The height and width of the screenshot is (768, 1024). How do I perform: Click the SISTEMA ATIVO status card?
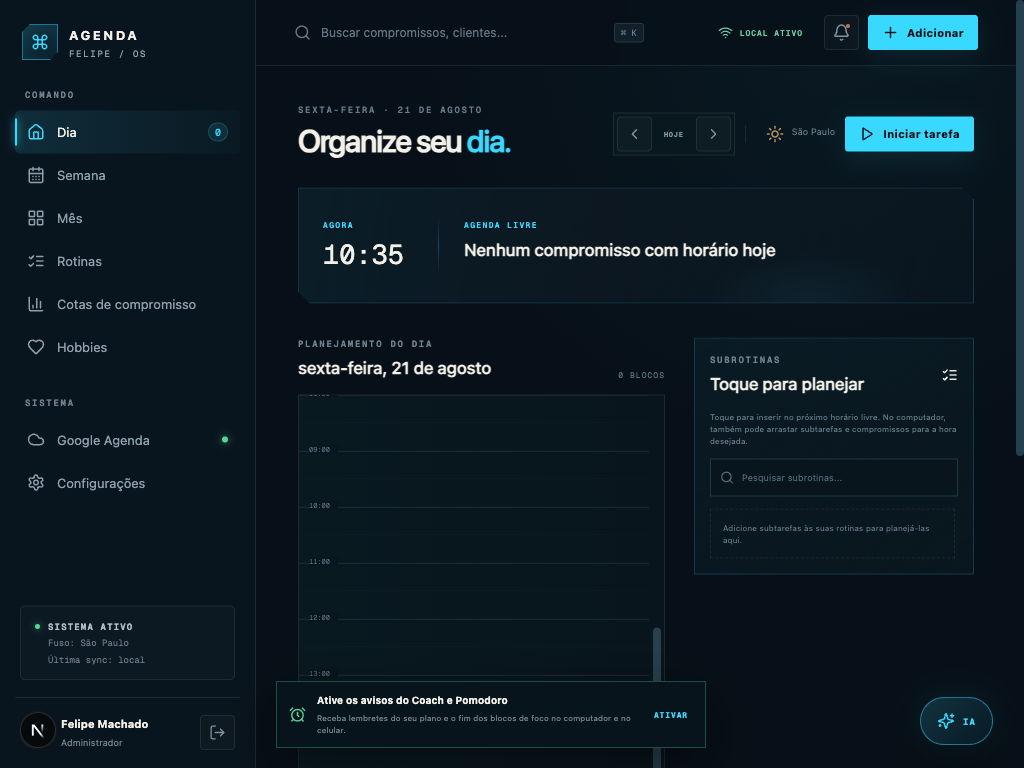(x=127, y=643)
